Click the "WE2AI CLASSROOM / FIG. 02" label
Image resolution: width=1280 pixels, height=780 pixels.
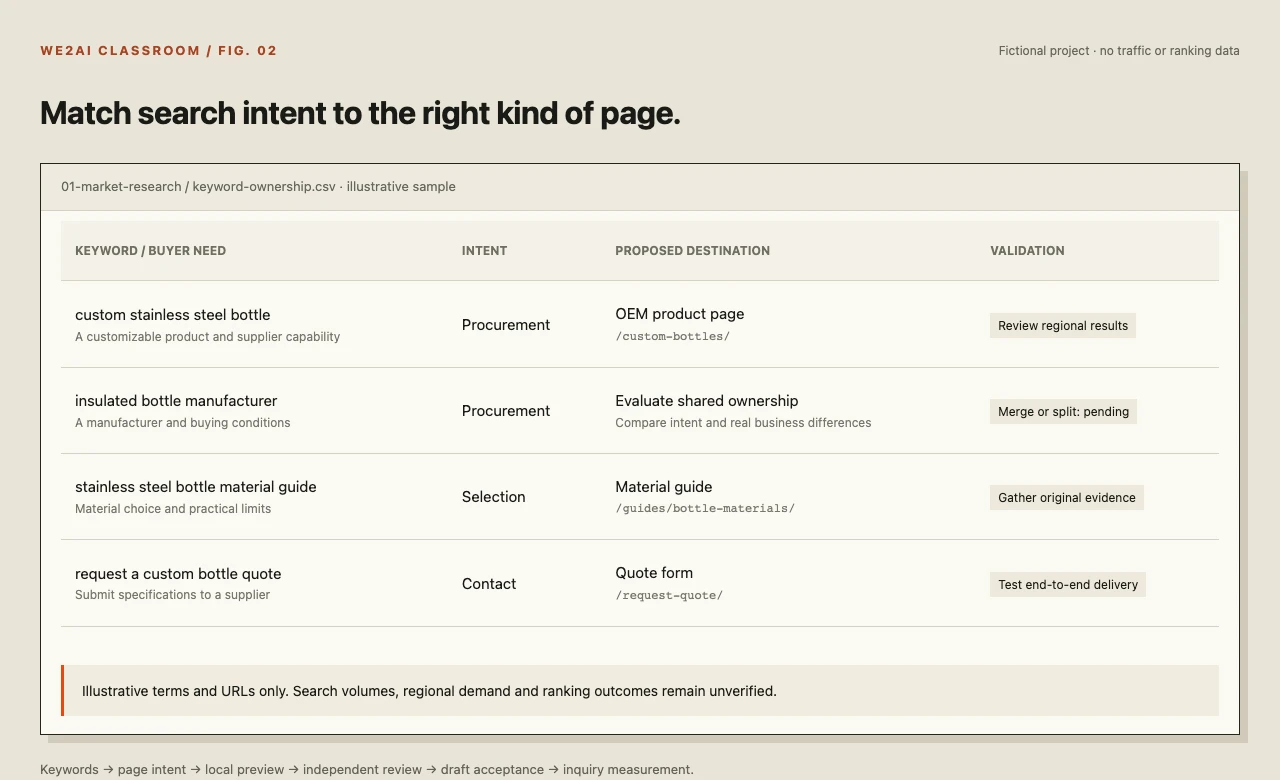tap(159, 51)
